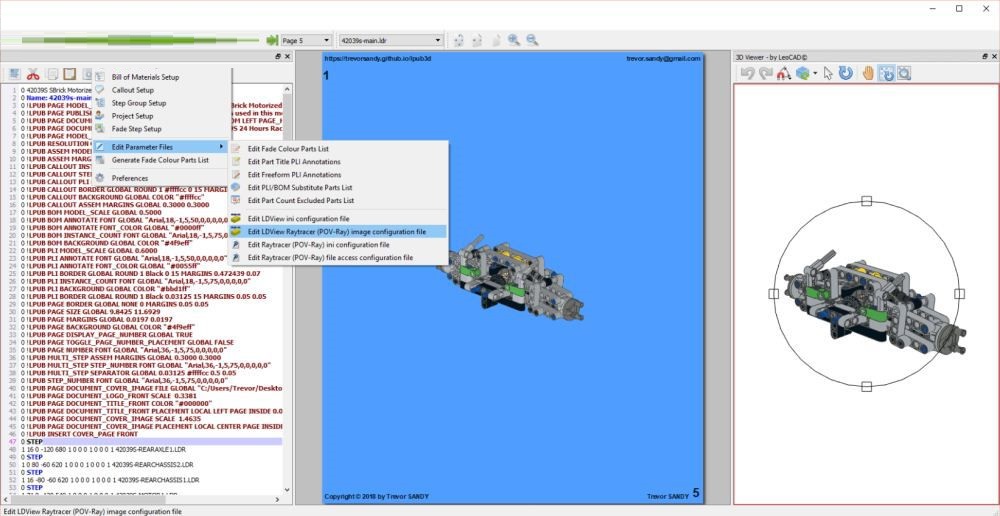The height and width of the screenshot is (516, 1000).
Task: Click Edit Fade Colour Parts List
Action: 288,149
